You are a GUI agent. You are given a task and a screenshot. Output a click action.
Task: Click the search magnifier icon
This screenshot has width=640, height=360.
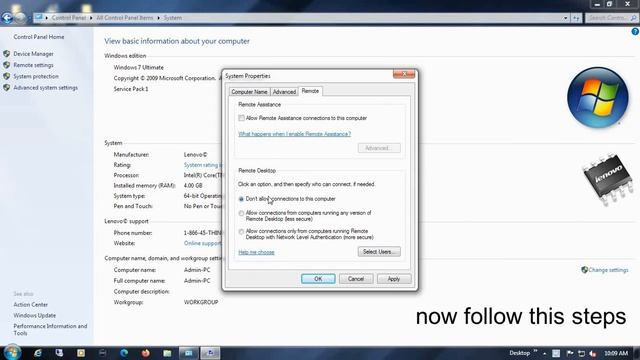(633, 18)
